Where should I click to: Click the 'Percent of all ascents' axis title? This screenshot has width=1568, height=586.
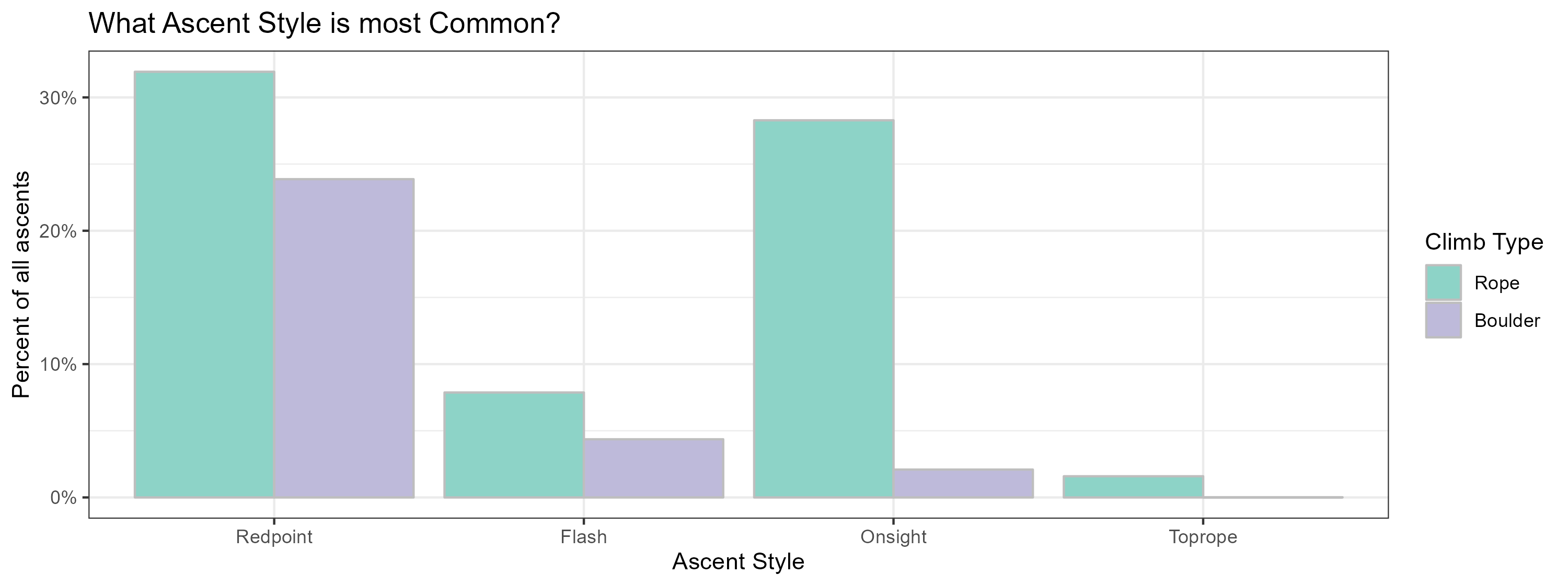[21, 284]
